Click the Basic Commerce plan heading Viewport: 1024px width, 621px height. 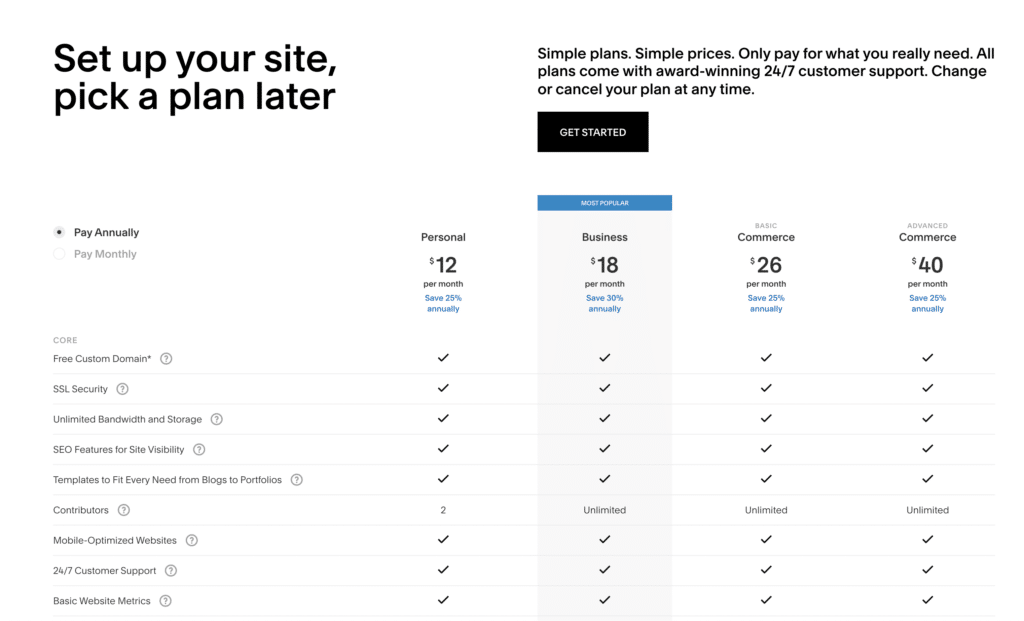[766, 237]
